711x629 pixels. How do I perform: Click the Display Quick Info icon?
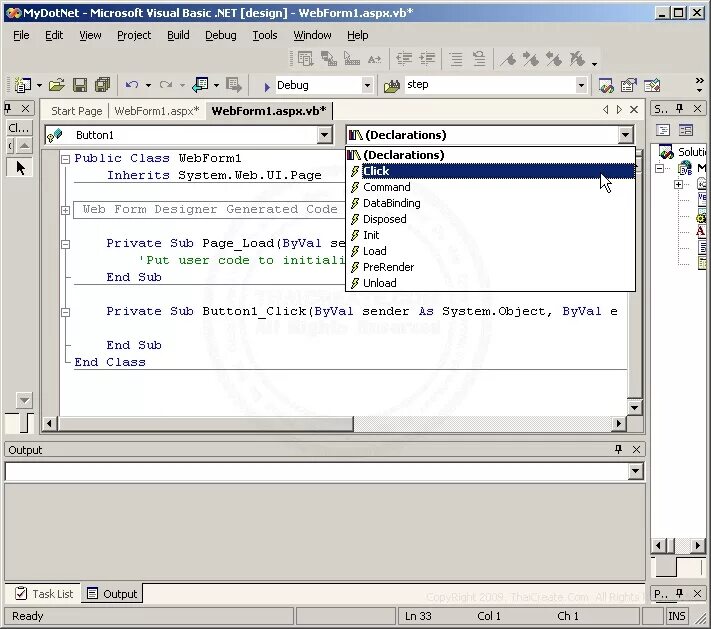tap(352, 59)
